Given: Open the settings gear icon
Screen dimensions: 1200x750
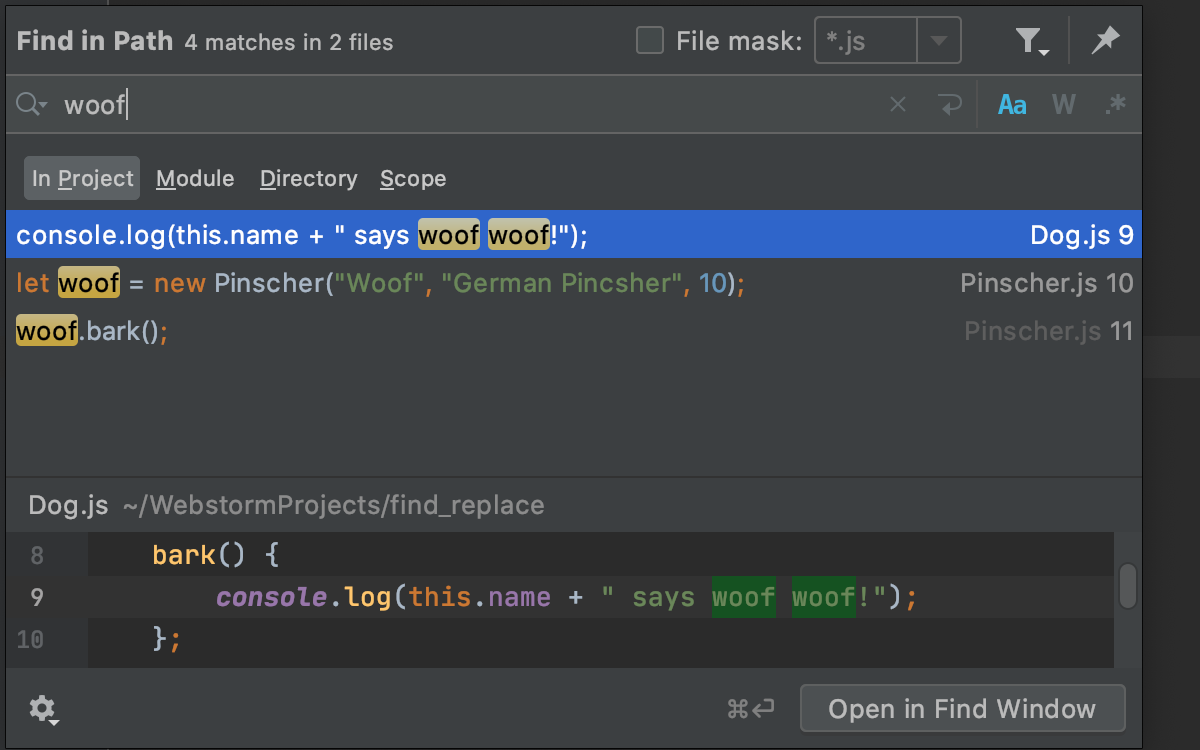Looking at the screenshot, I should click(42, 709).
